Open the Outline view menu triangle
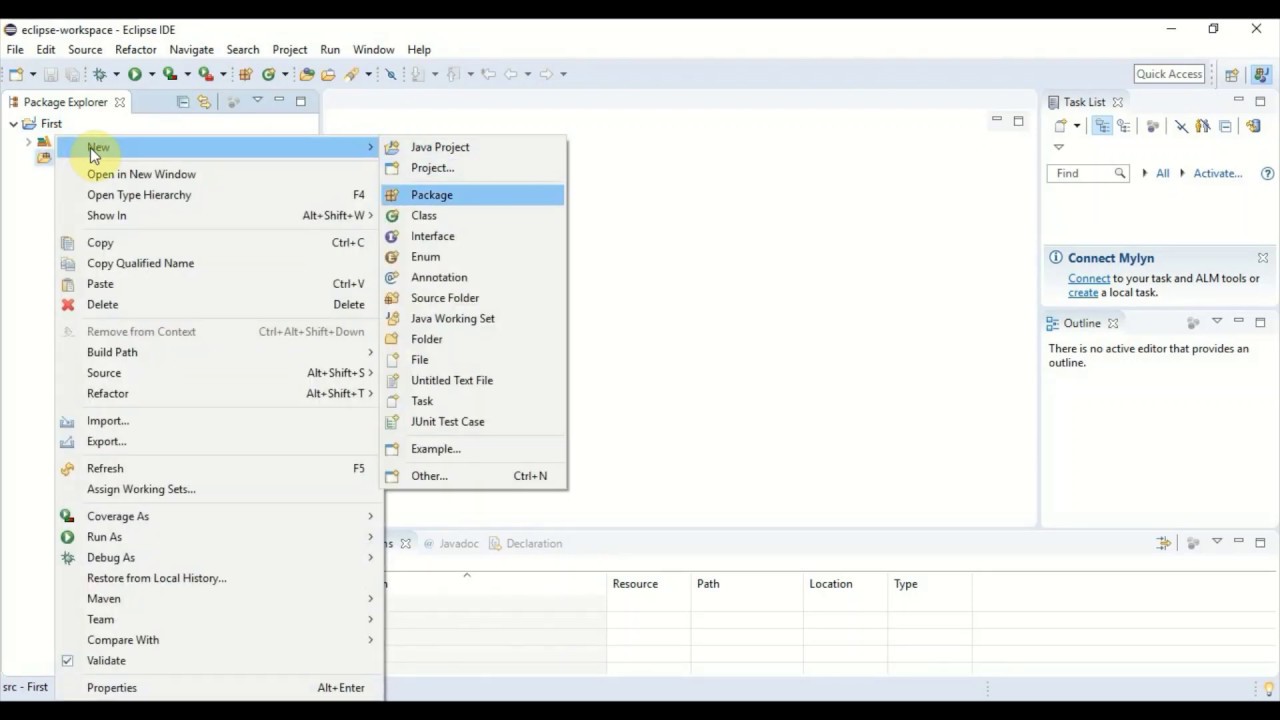The width and height of the screenshot is (1280, 720). click(1217, 321)
